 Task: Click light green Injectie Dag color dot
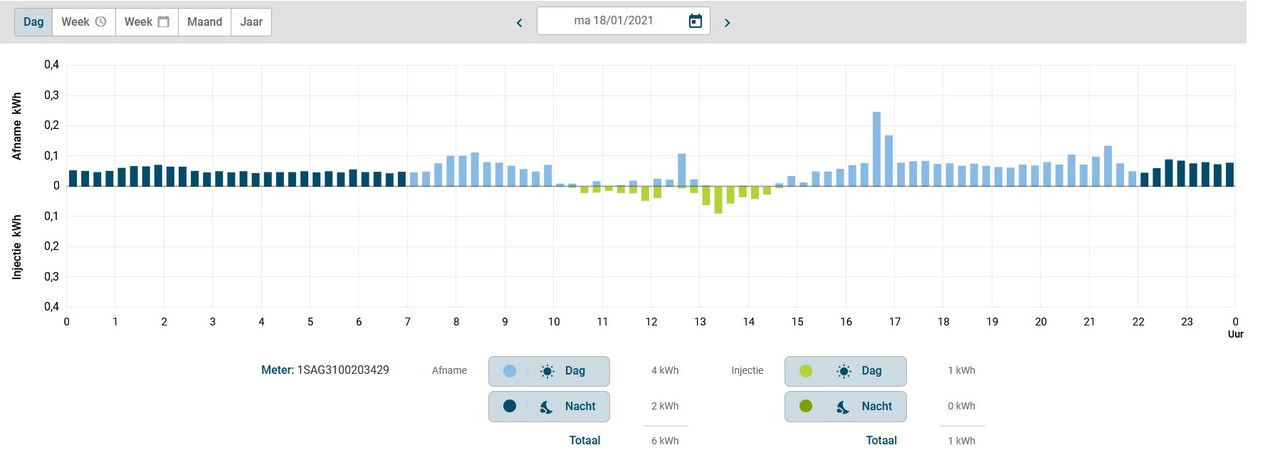pos(806,371)
